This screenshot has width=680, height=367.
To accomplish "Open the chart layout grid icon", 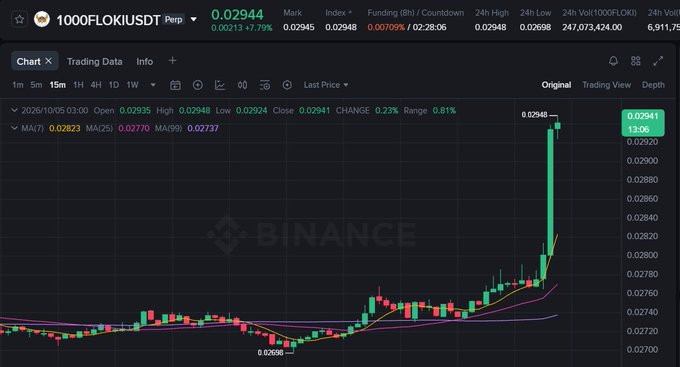I will 636,61.
